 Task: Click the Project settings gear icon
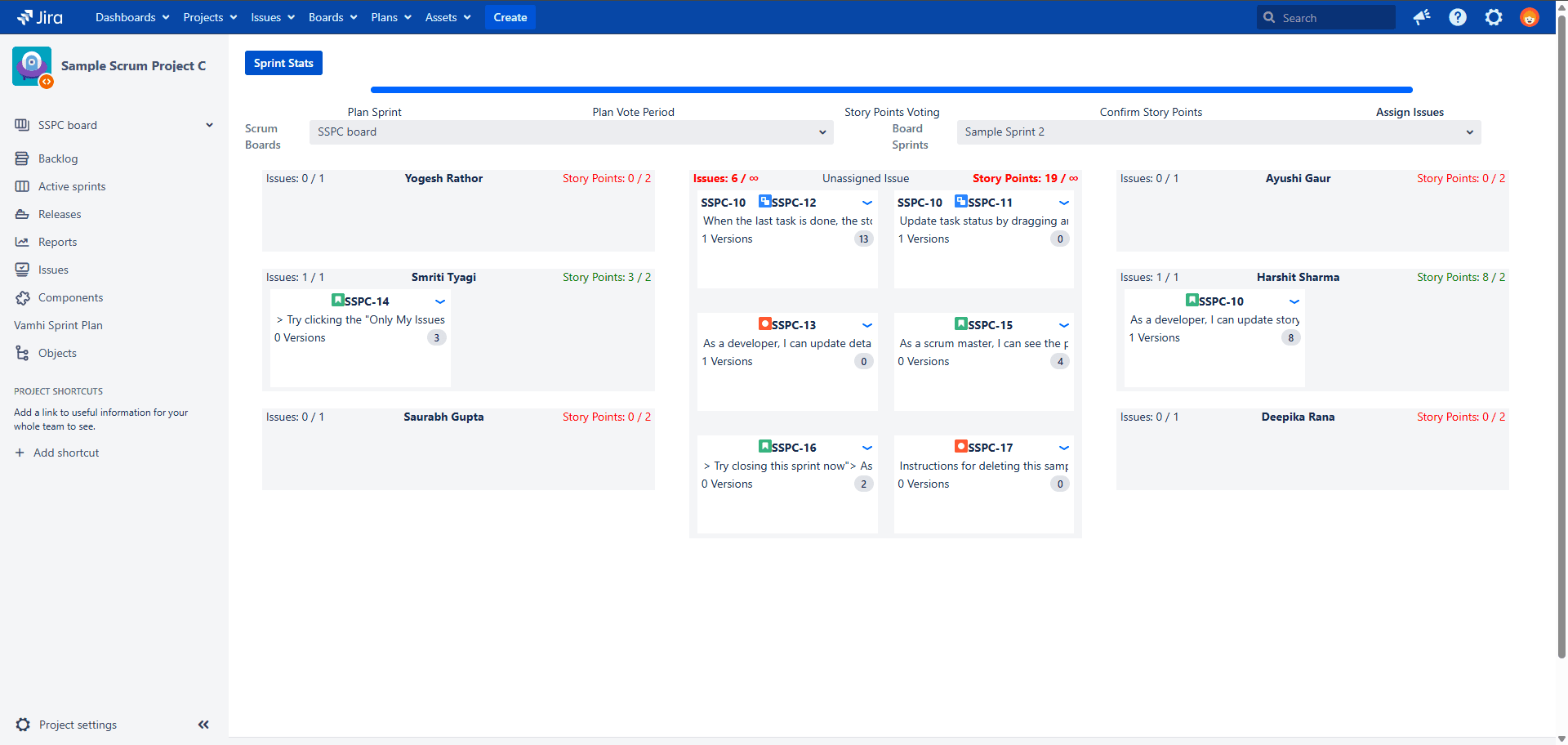[x=23, y=725]
